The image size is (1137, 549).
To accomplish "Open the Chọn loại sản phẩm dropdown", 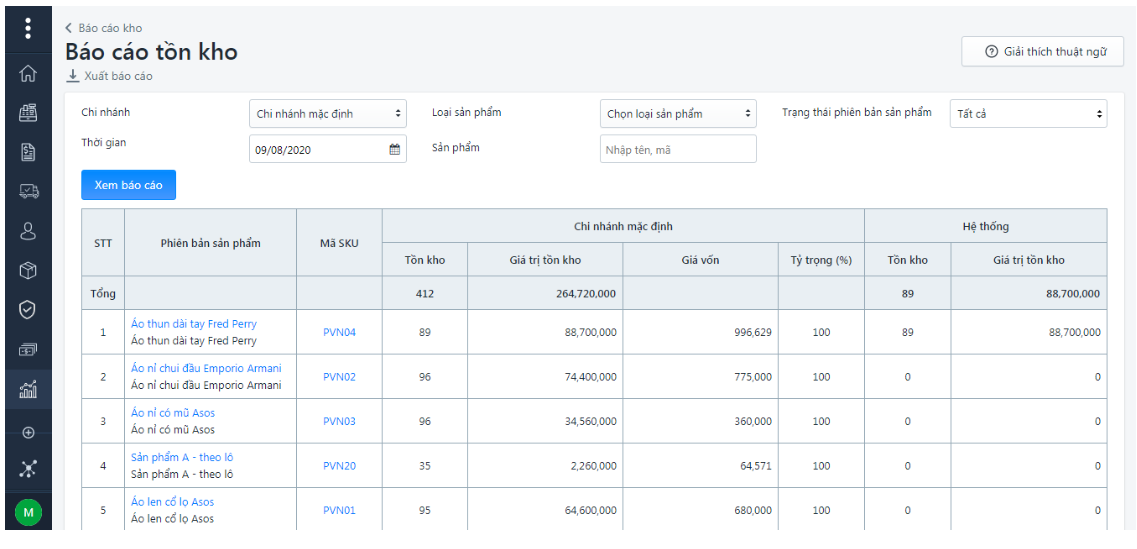I will pos(678,114).
